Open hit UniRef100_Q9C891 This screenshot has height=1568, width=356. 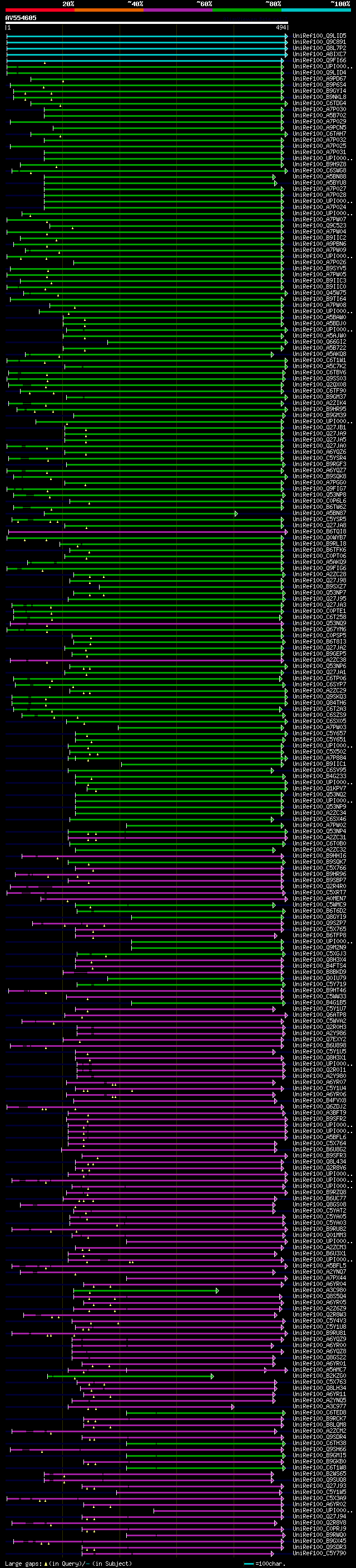click(319, 42)
